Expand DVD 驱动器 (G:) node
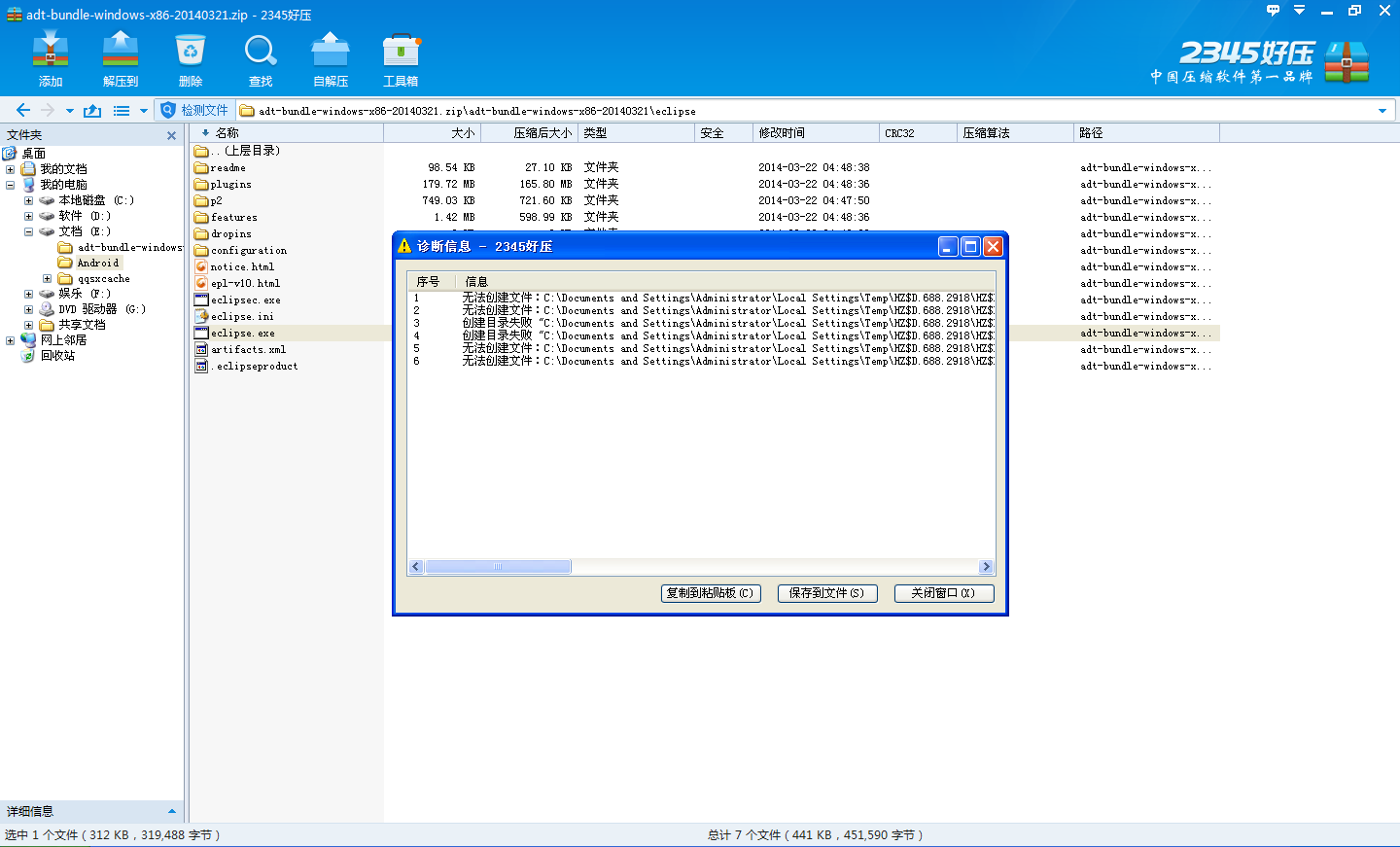Screen dimensions: 1400x847 [x=28, y=309]
